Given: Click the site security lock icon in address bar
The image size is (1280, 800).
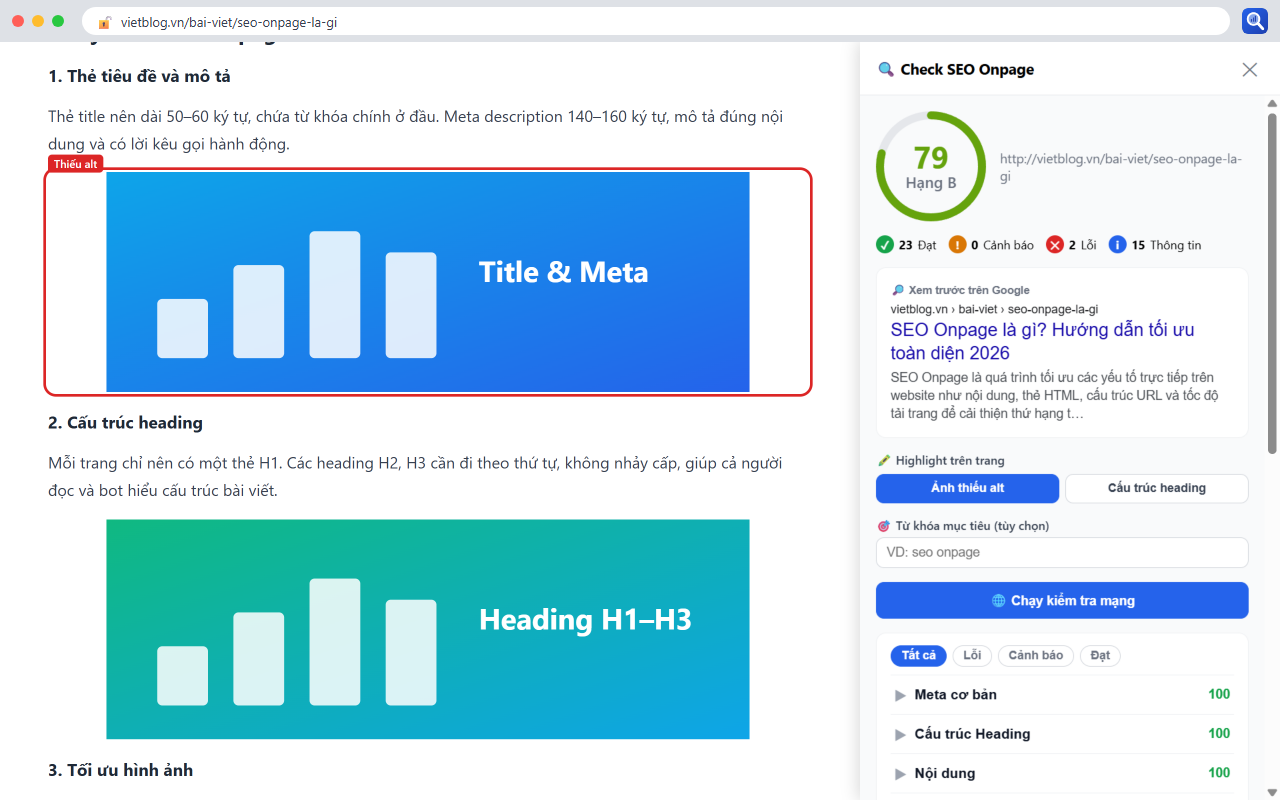Looking at the screenshot, I should tap(104, 22).
